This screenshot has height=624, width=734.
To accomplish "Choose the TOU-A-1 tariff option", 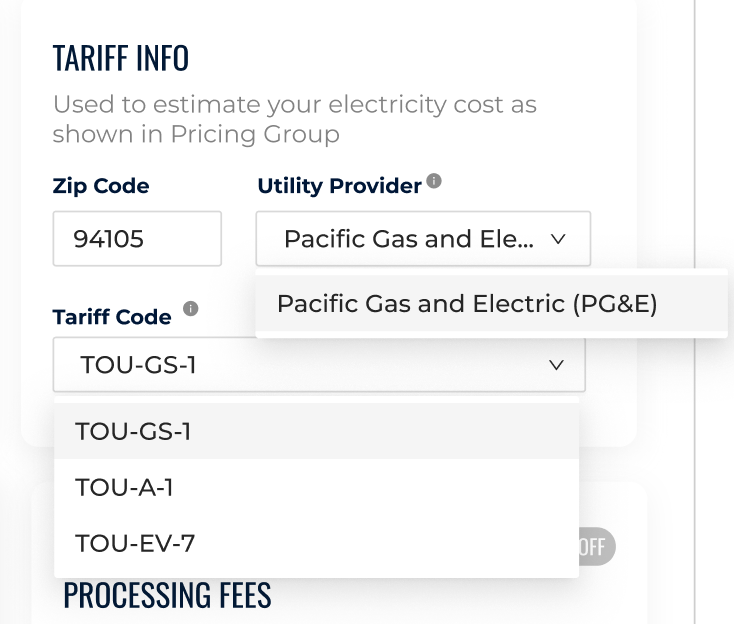I will (316, 487).
